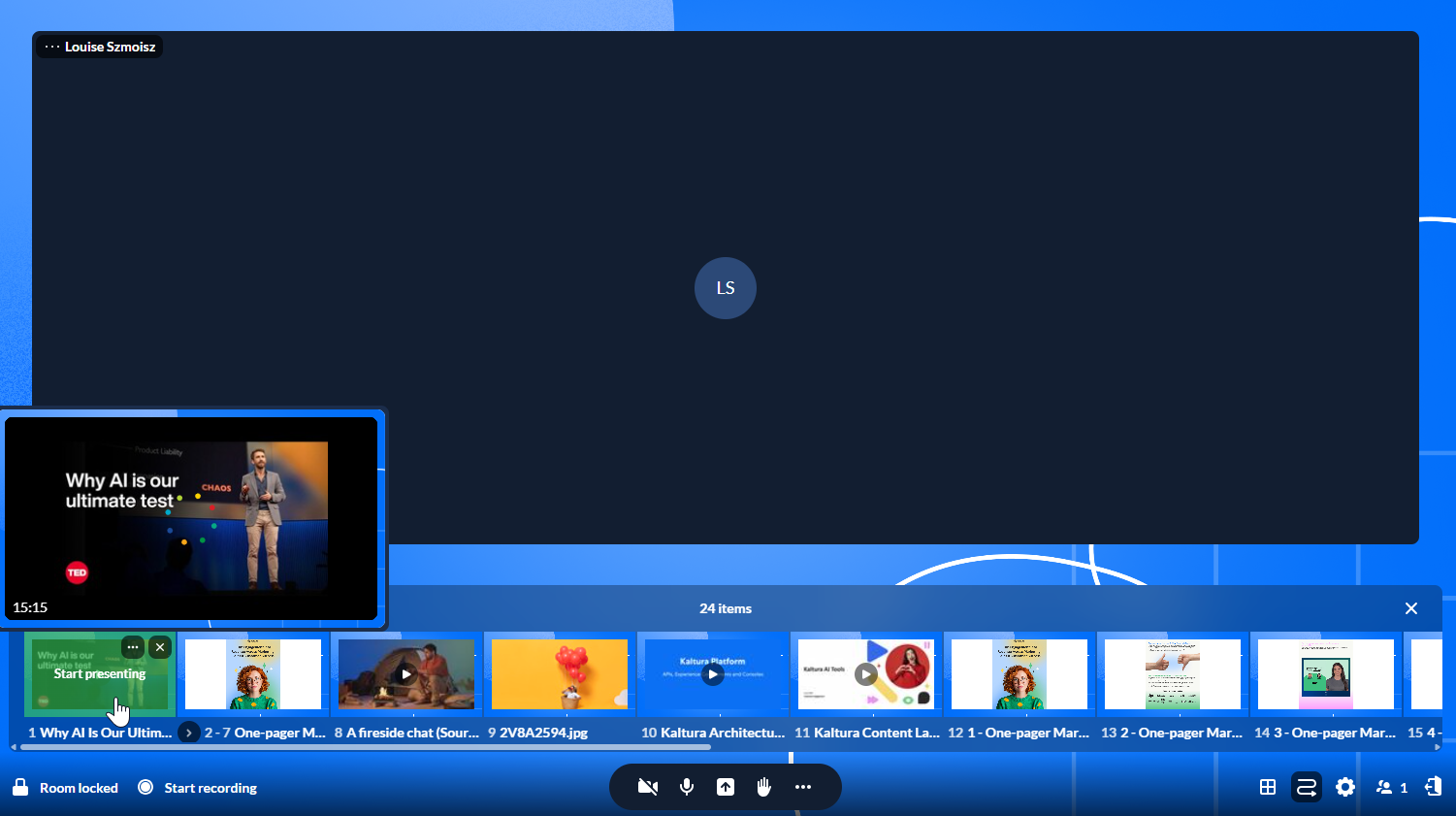Toggle the playlist panel icon
This screenshot has width=1456, height=816.
click(1307, 787)
